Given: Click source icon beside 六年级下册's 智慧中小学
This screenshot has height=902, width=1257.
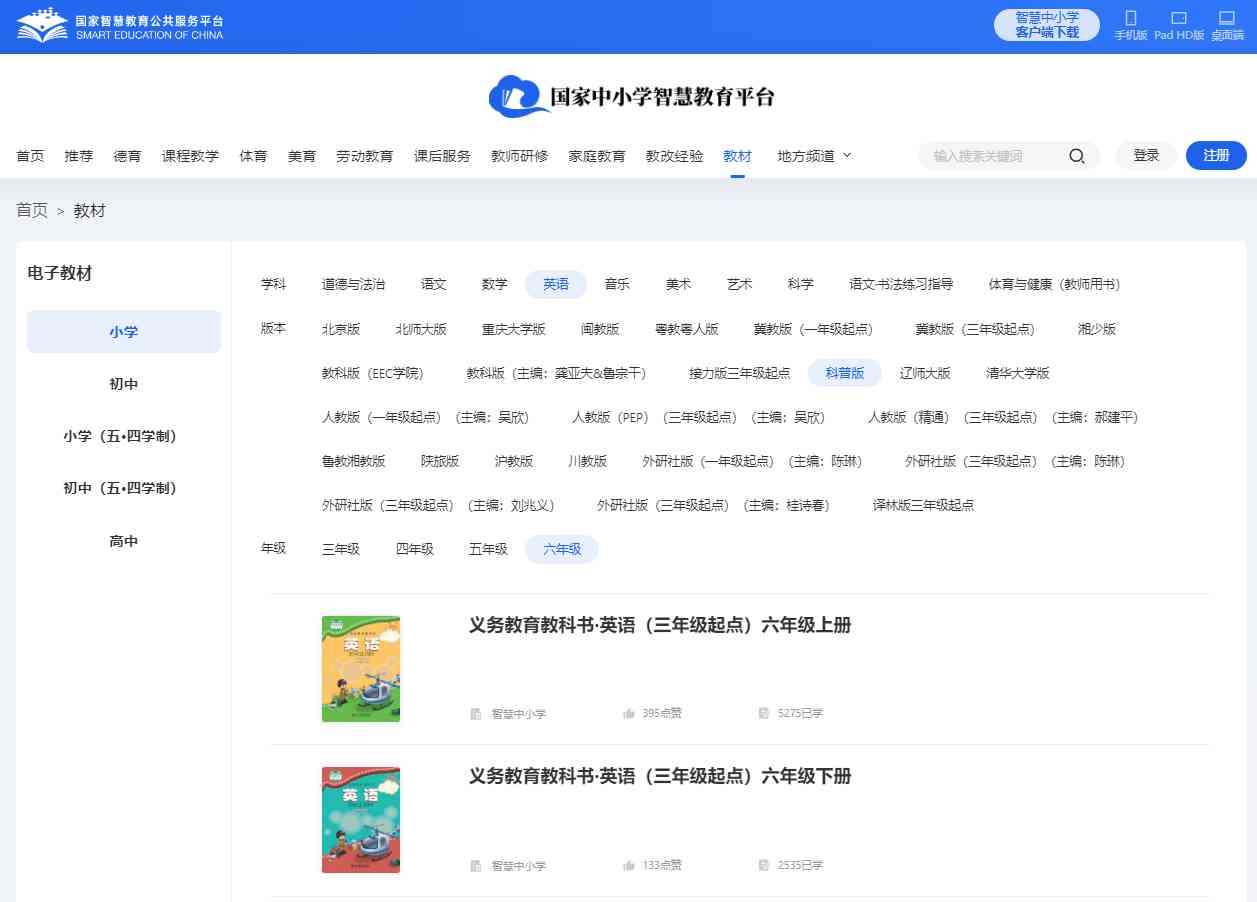Looking at the screenshot, I should point(476,865).
